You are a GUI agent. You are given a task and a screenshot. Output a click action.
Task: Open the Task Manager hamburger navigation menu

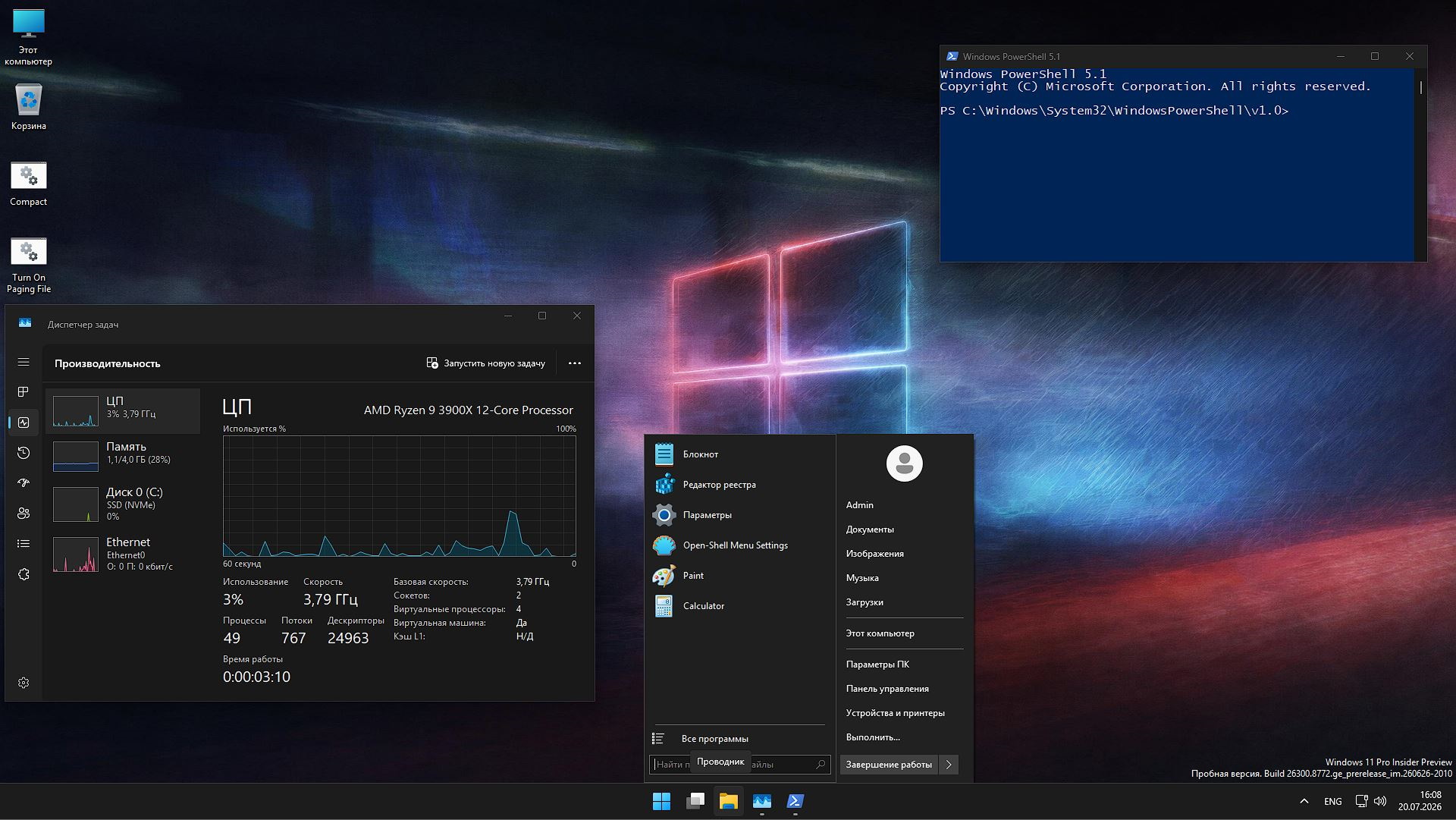24,363
